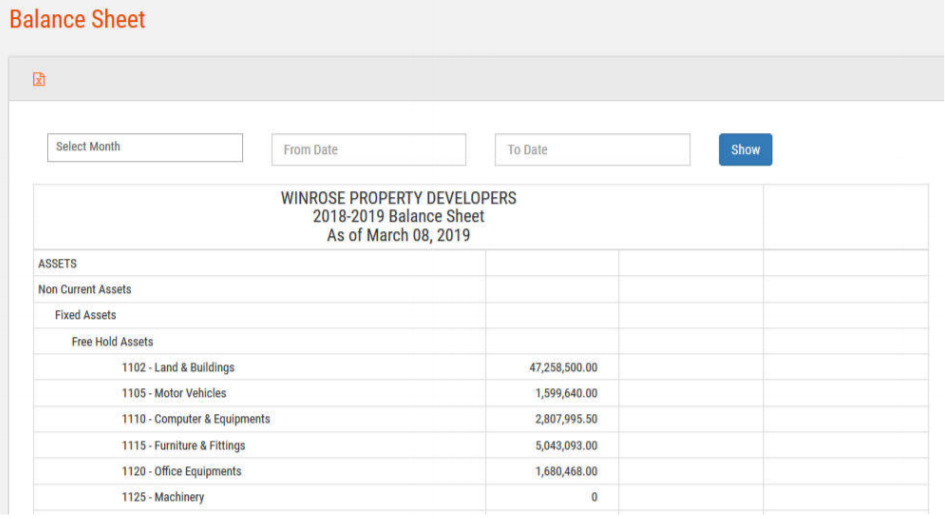Select the 1105 - Motor Vehicles account
This screenshot has height=519, width=945.
coord(174,394)
